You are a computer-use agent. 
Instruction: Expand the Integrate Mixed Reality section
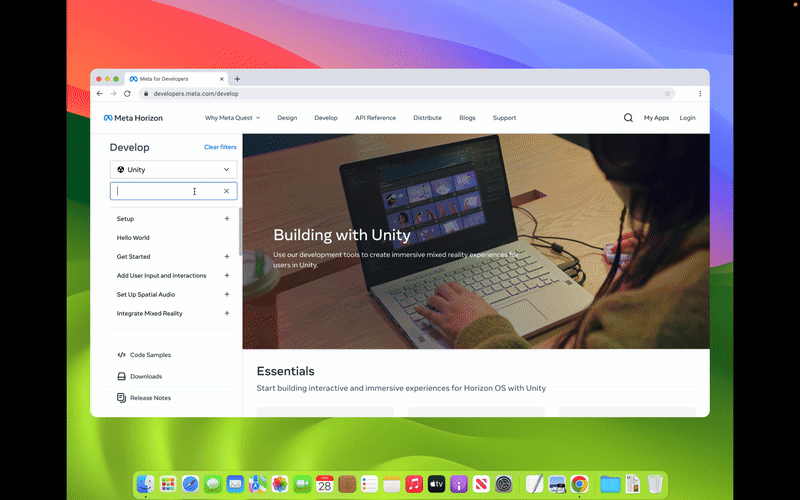(227, 313)
